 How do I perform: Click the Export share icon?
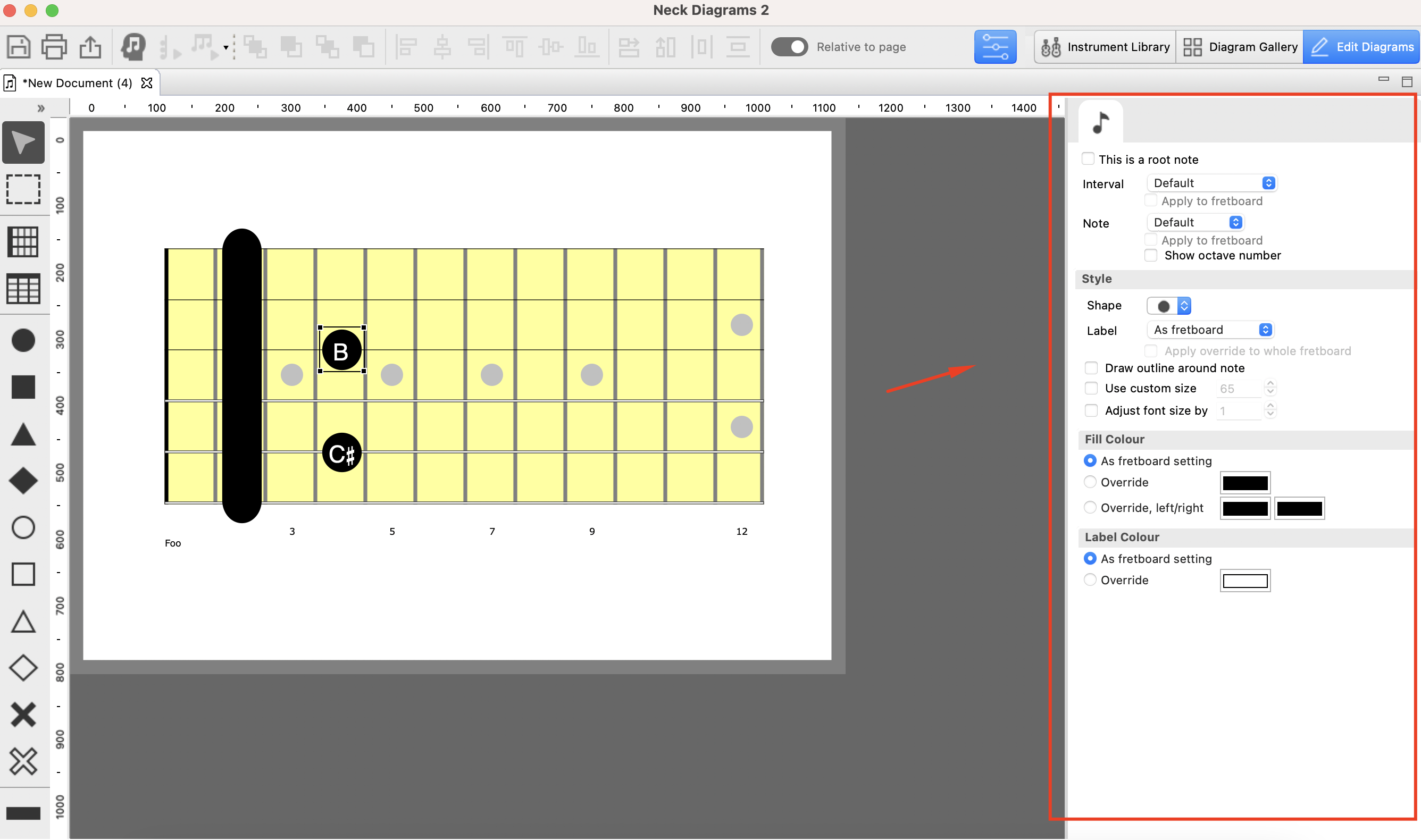[90, 46]
